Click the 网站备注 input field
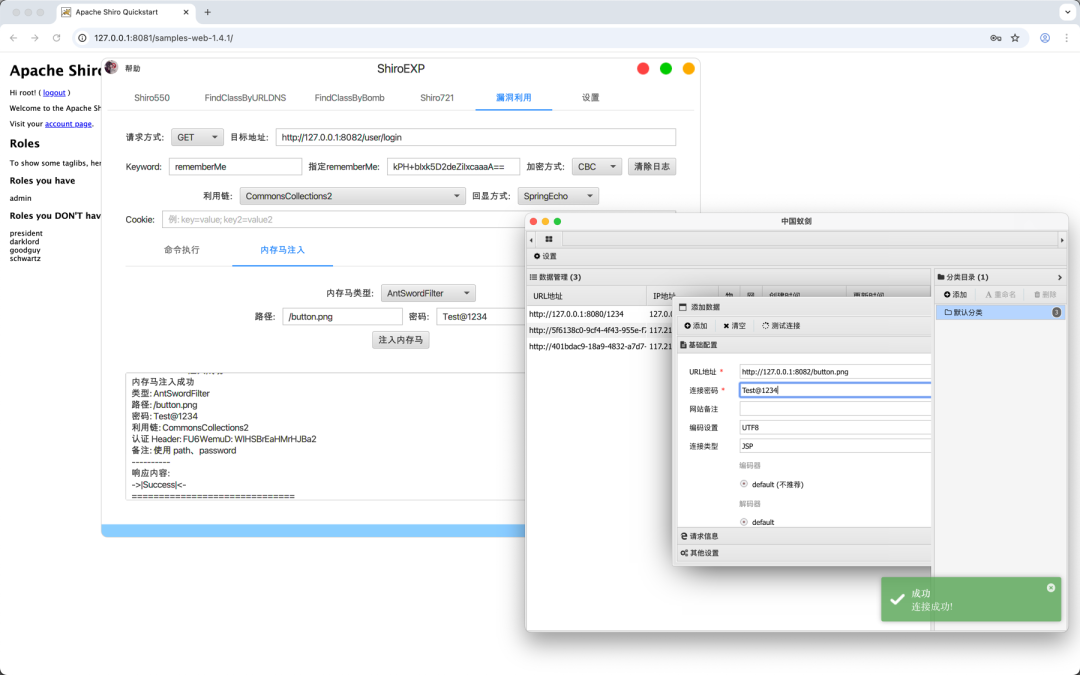The width and height of the screenshot is (1080, 675). [835, 409]
